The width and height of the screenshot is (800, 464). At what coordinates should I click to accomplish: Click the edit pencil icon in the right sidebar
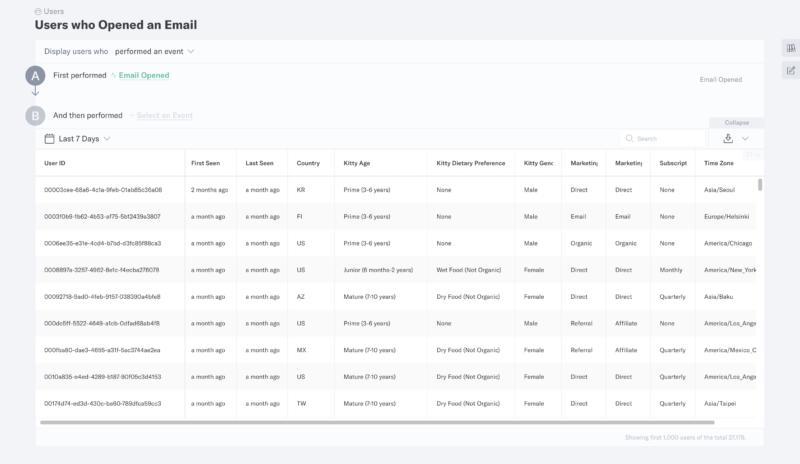point(791,70)
